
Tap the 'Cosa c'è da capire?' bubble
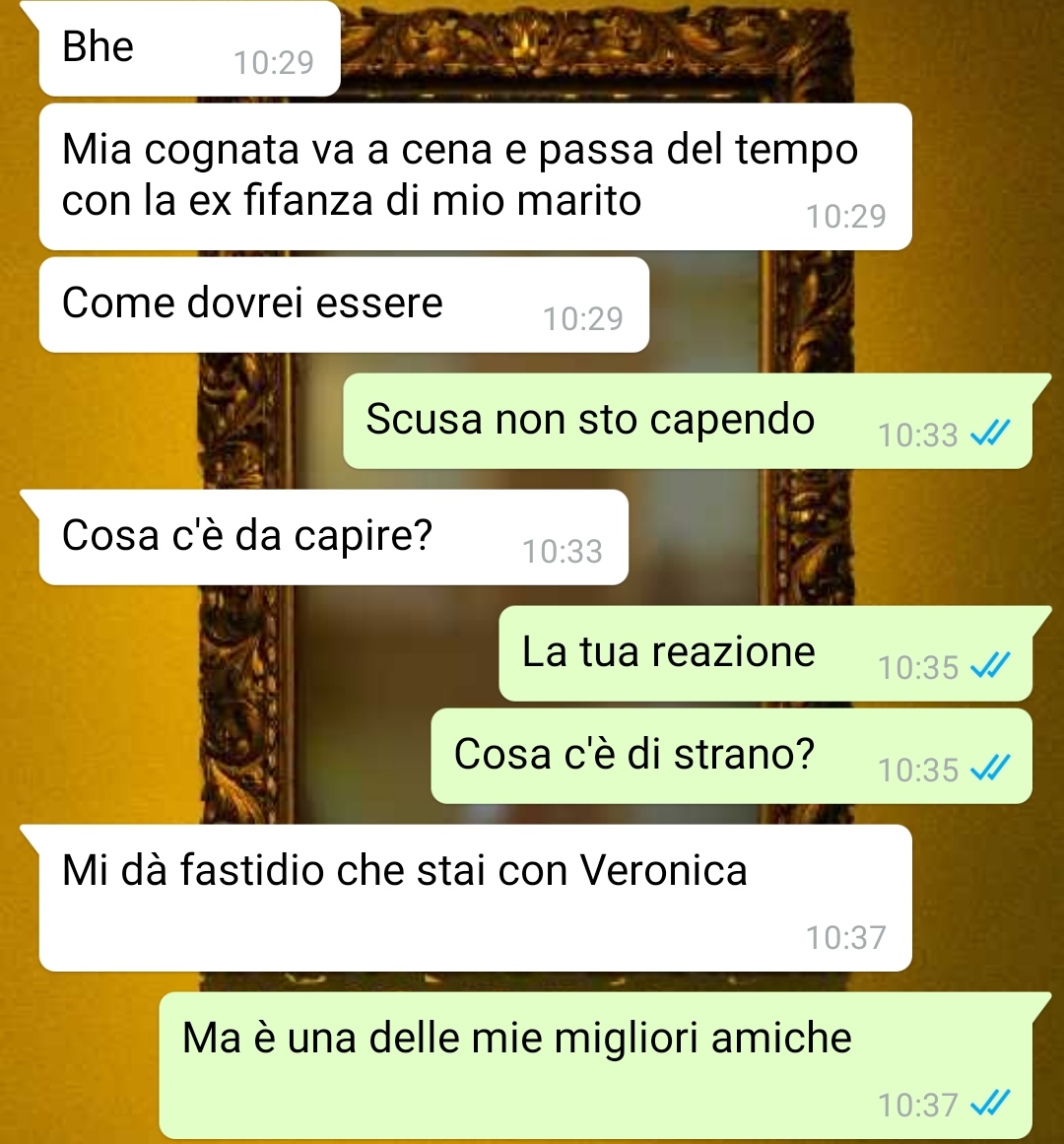pyautogui.click(x=333, y=537)
